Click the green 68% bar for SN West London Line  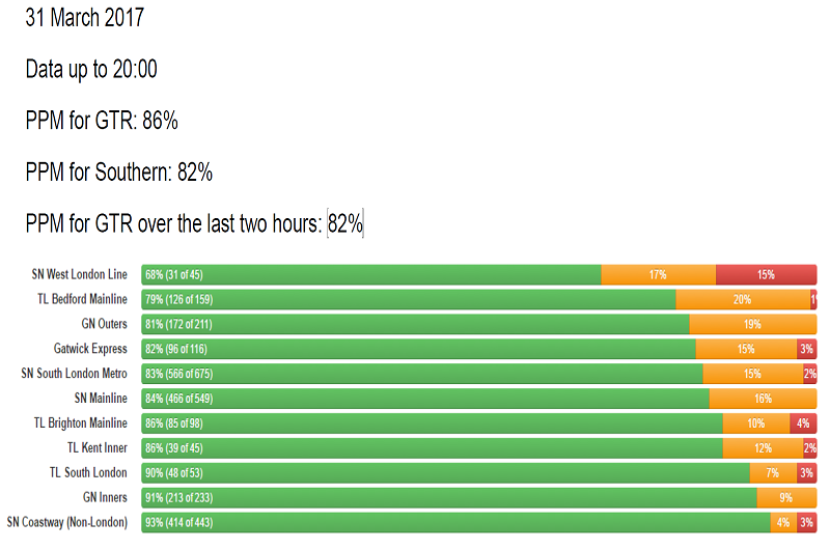point(371,275)
